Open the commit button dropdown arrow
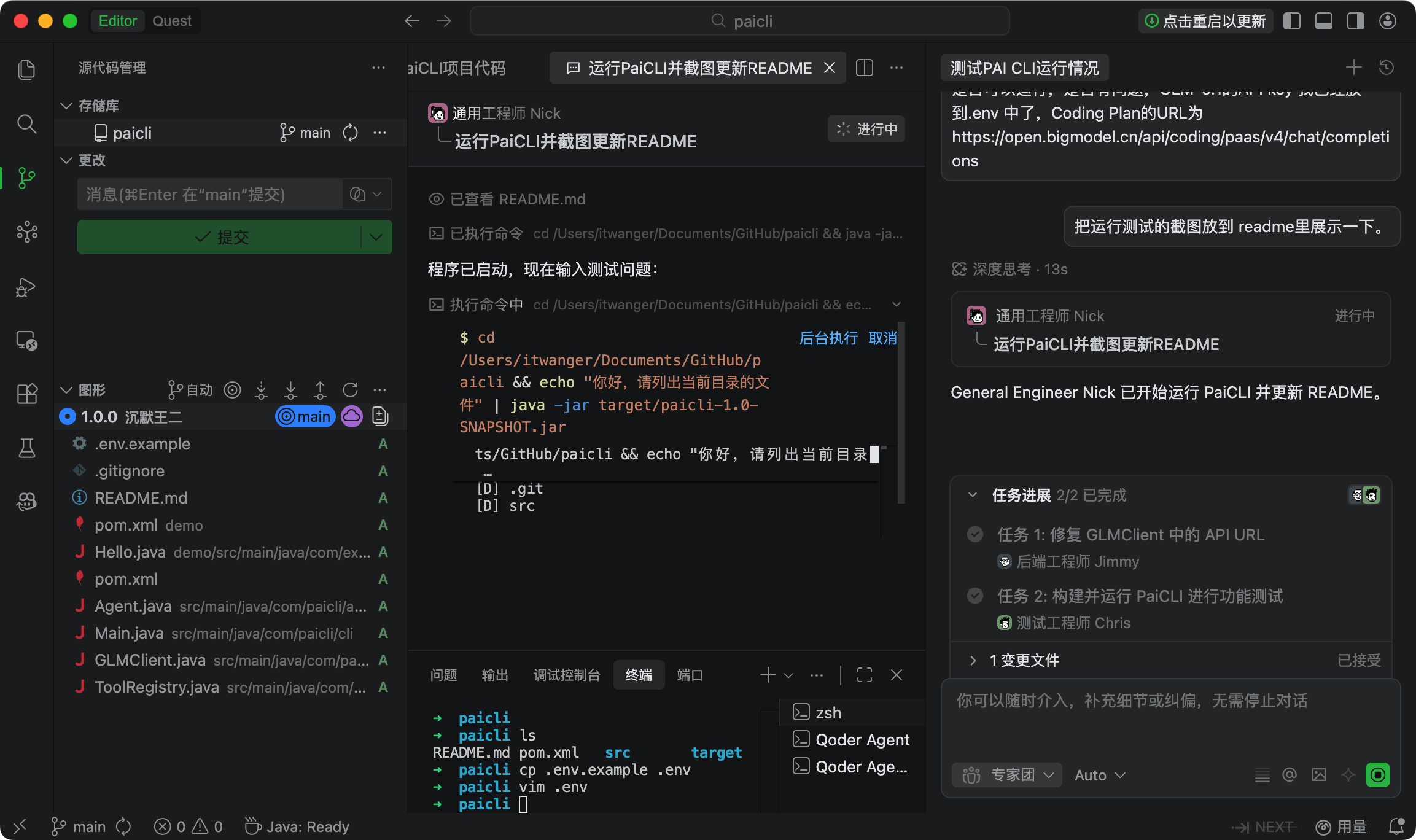This screenshot has width=1416, height=840. (x=376, y=237)
